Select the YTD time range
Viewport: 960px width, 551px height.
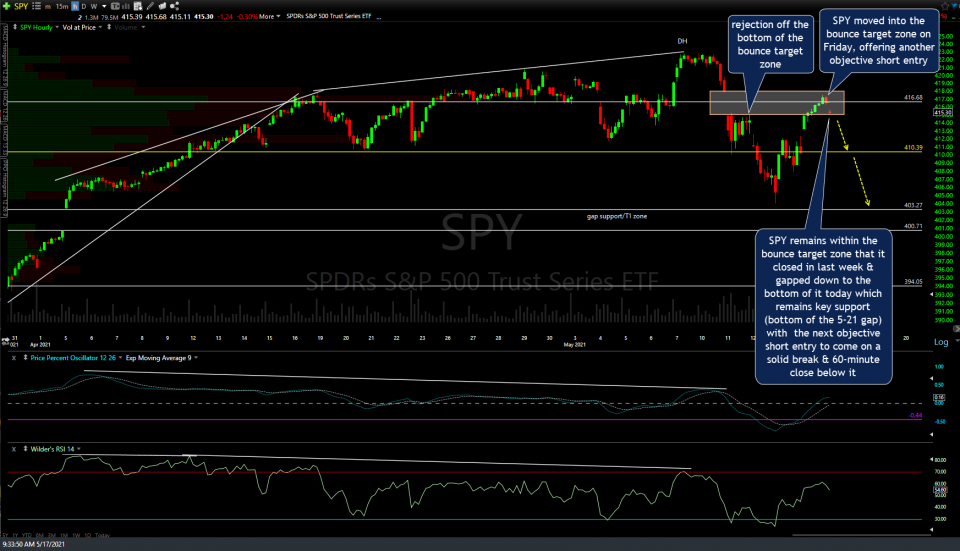click(27, 535)
